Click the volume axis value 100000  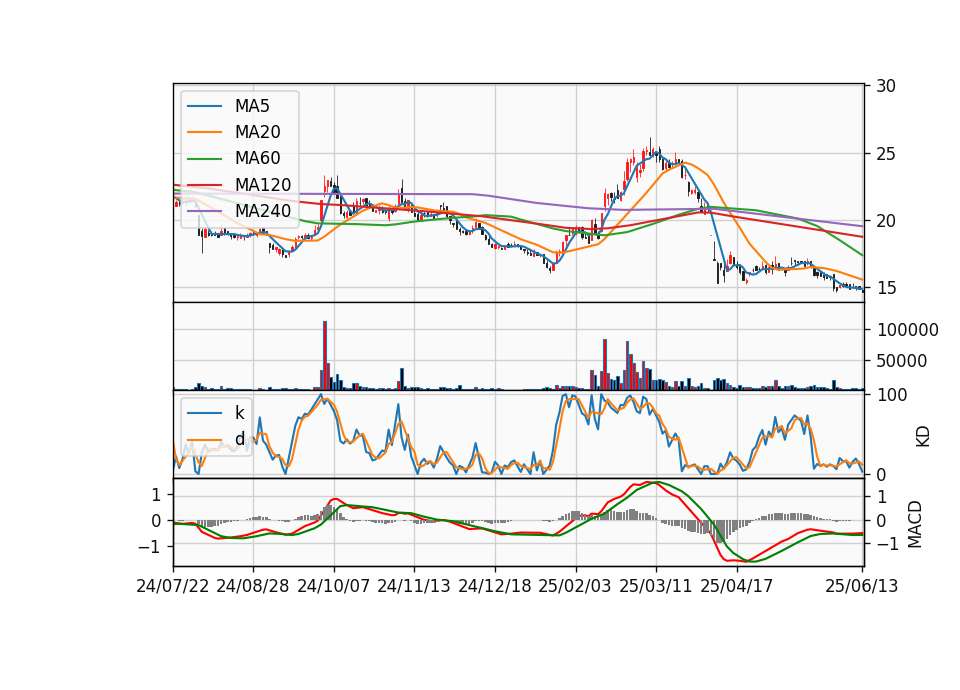point(907,330)
